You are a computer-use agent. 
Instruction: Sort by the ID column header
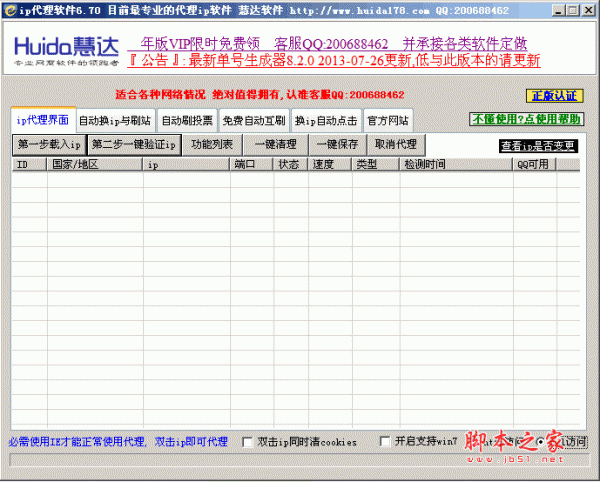tap(29, 164)
